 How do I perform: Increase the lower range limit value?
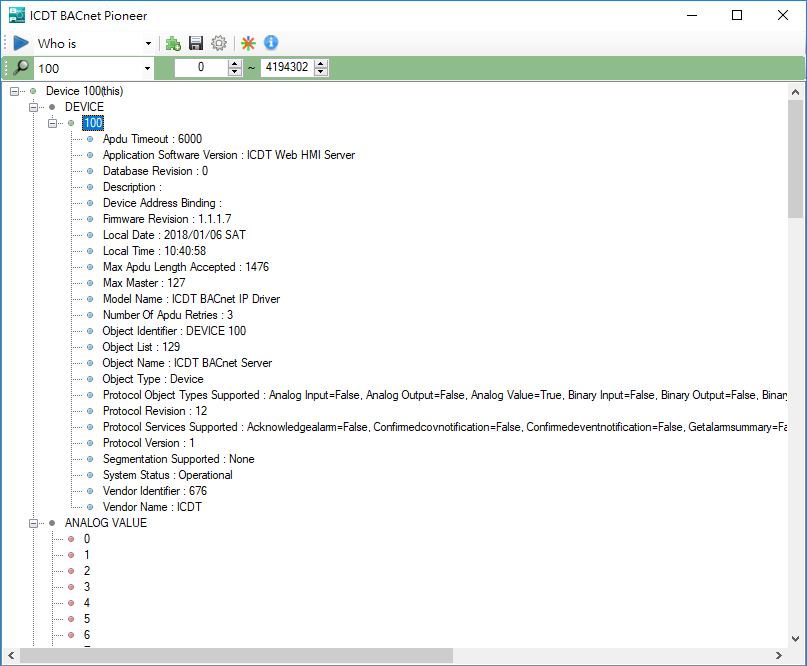(235, 64)
